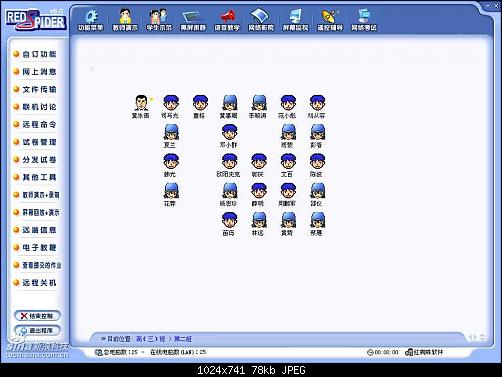This screenshot has width=502, height=377.
Task: Open the 功能菜单 gear icon in toolbar
Action: (90, 20)
